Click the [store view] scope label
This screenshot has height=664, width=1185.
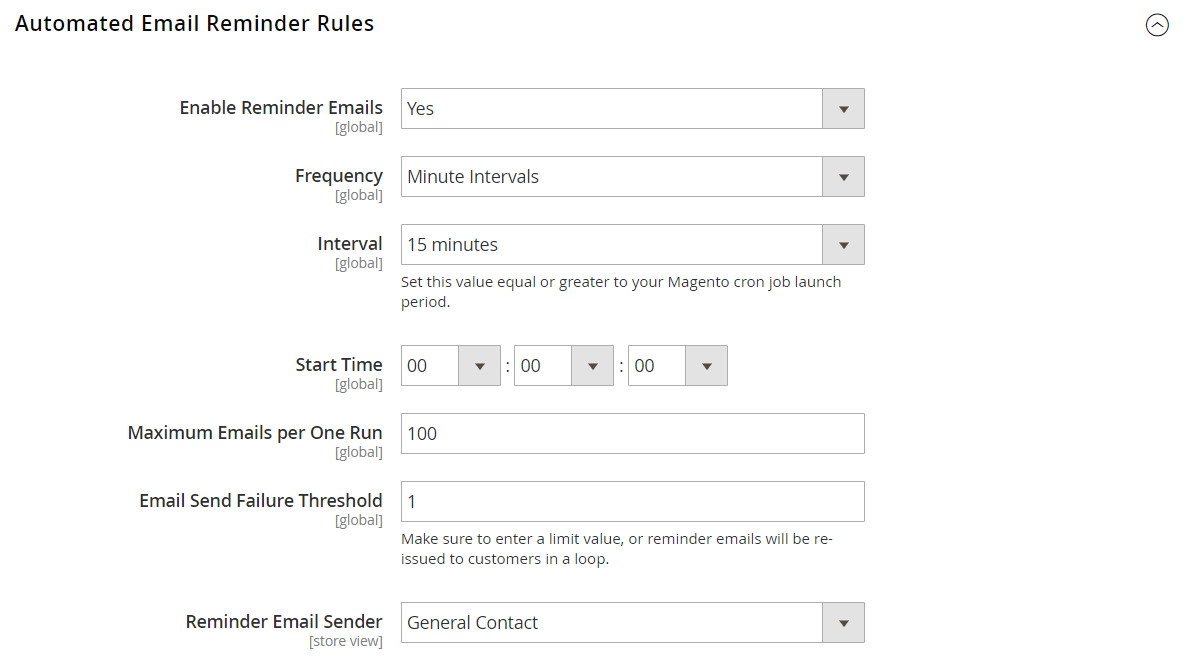tap(346, 641)
